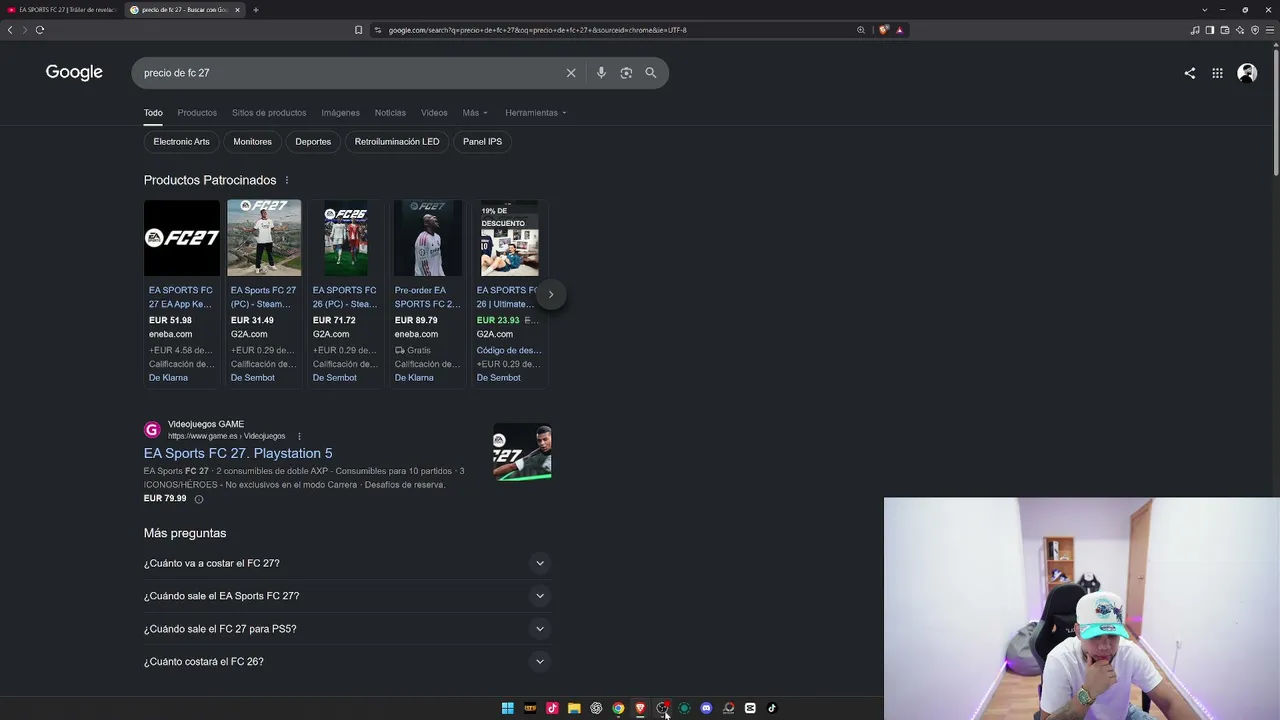Viewport: 1280px width, 720px height.
Task: Open Brave Rewards triangle icon
Action: point(899,30)
